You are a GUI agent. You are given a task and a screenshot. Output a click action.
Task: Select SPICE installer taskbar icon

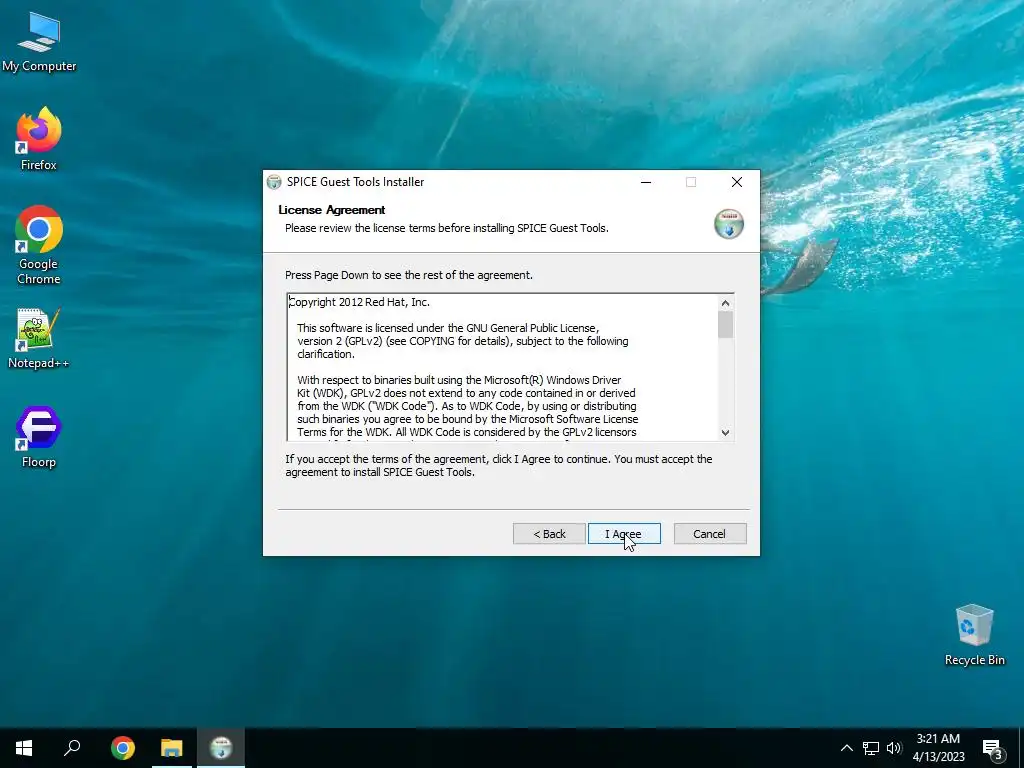click(221, 748)
